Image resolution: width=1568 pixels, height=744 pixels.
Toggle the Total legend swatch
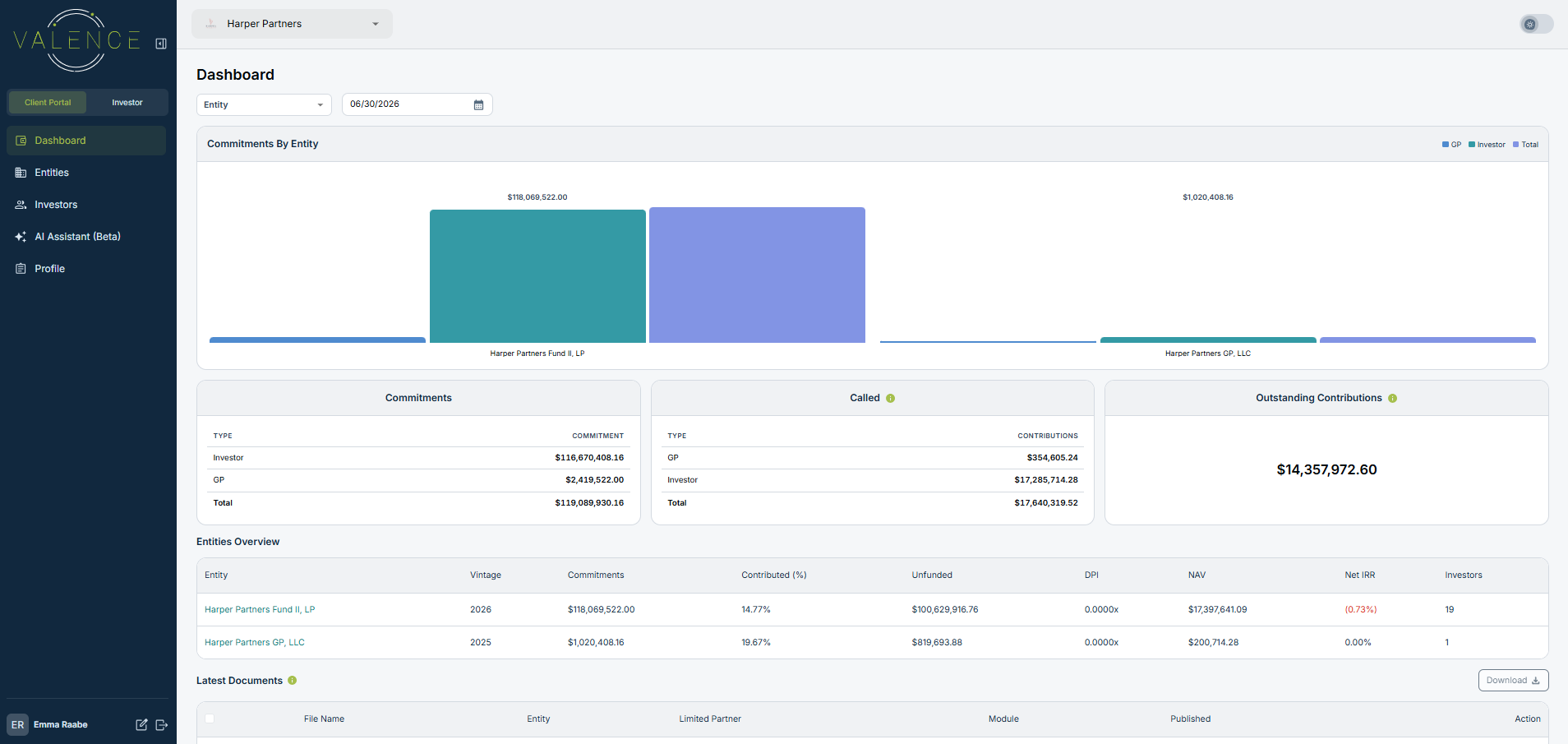click(1516, 145)
